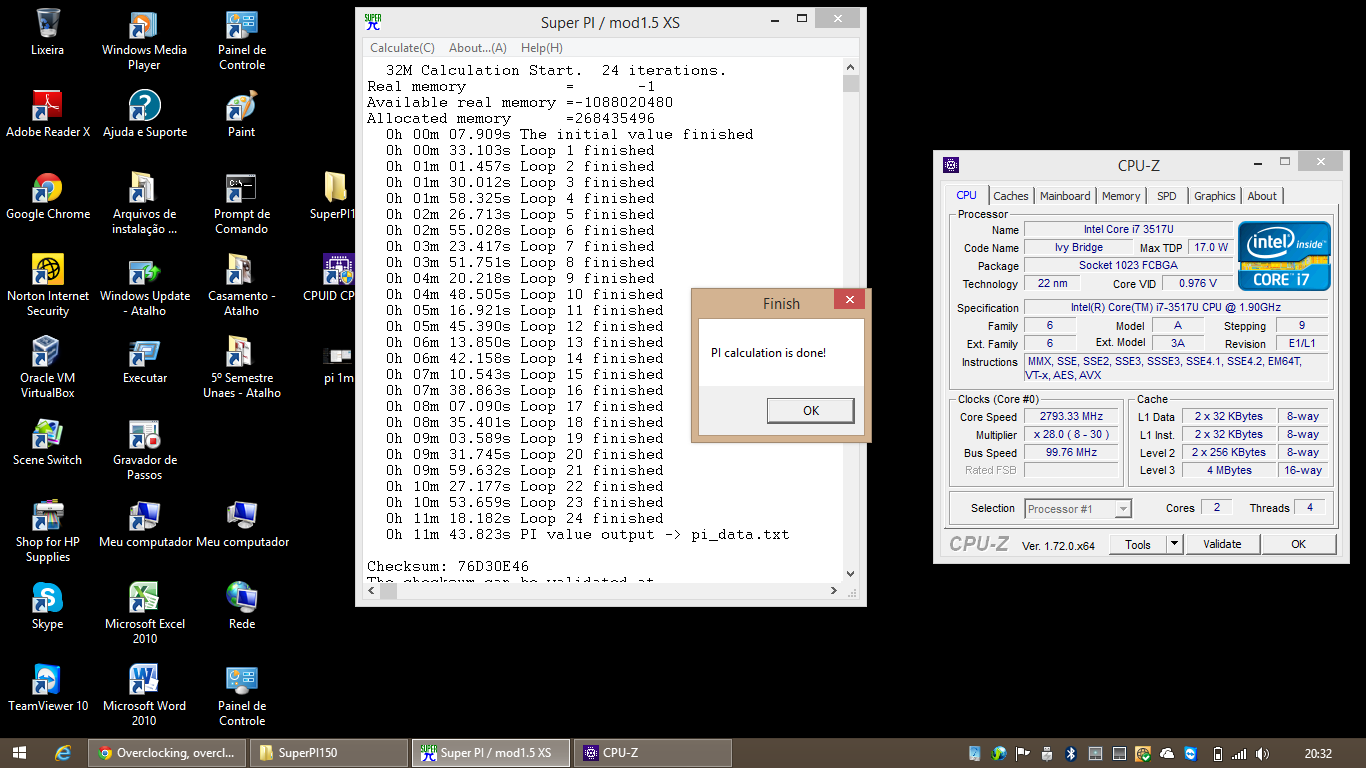
Task: Click the Validate button in CPU-Z
Action: 1222,544
